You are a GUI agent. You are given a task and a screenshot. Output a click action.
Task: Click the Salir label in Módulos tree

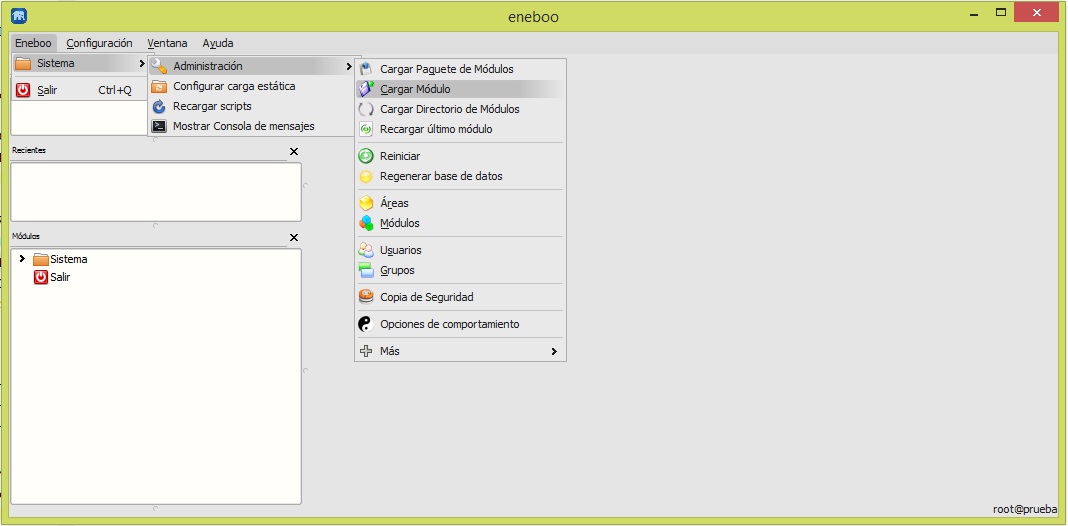[60, 277]
